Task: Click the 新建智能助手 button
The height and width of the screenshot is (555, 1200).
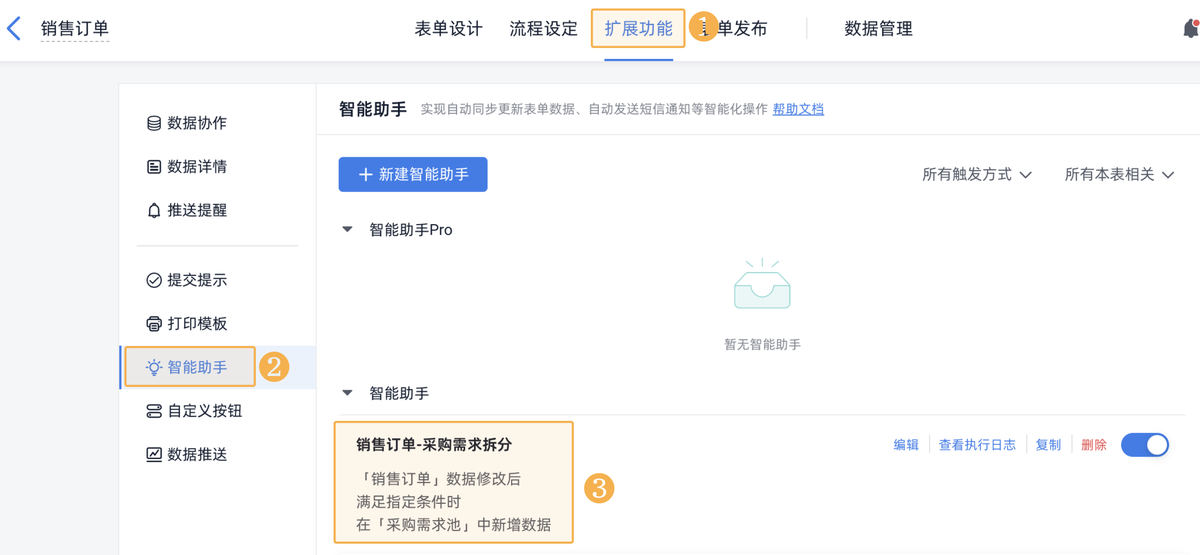Action: point(413,174)
